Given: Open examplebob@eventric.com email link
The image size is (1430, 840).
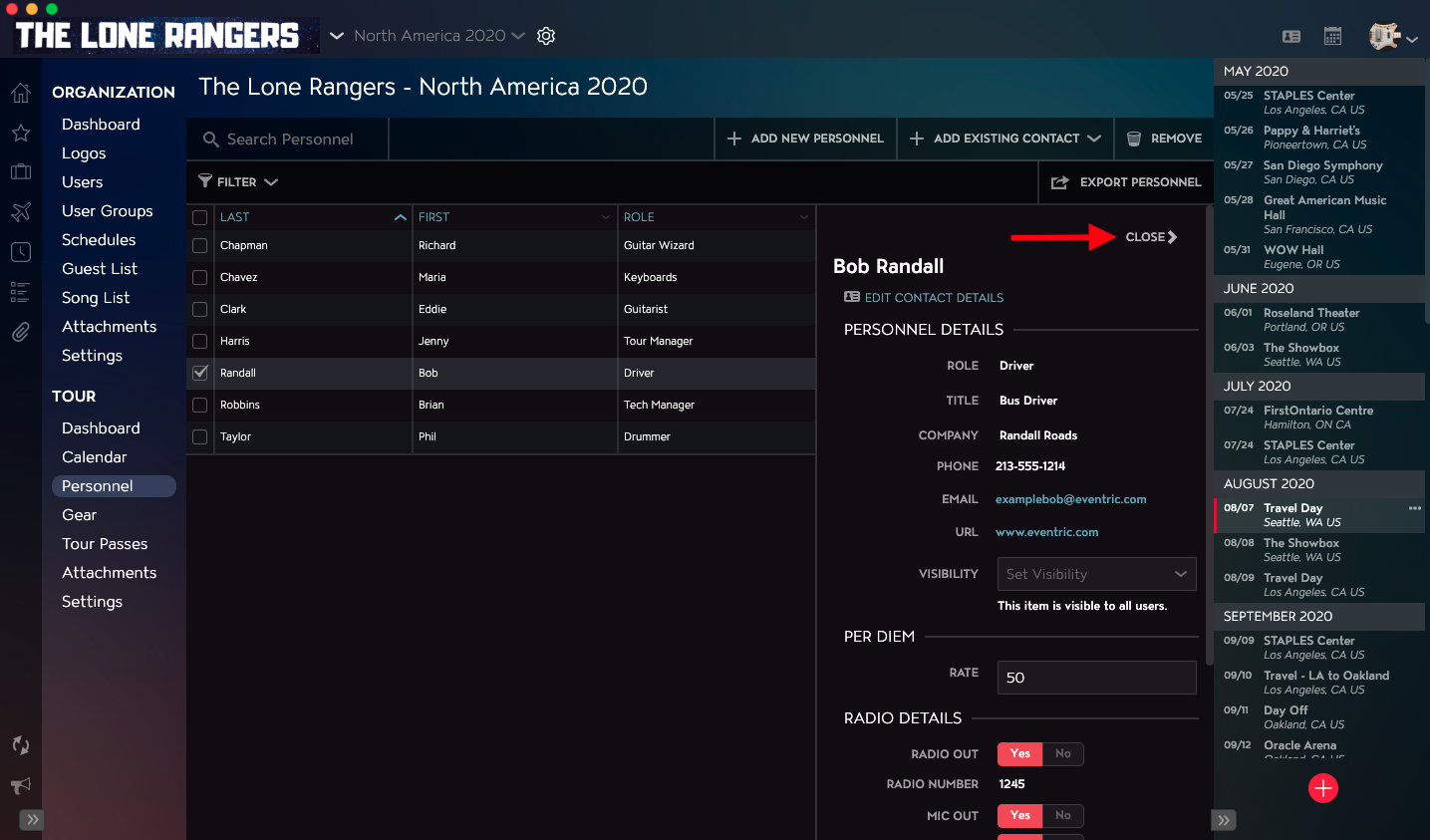Looking at the screenshot, I should pyautogui.click(x=1070, y=499).
